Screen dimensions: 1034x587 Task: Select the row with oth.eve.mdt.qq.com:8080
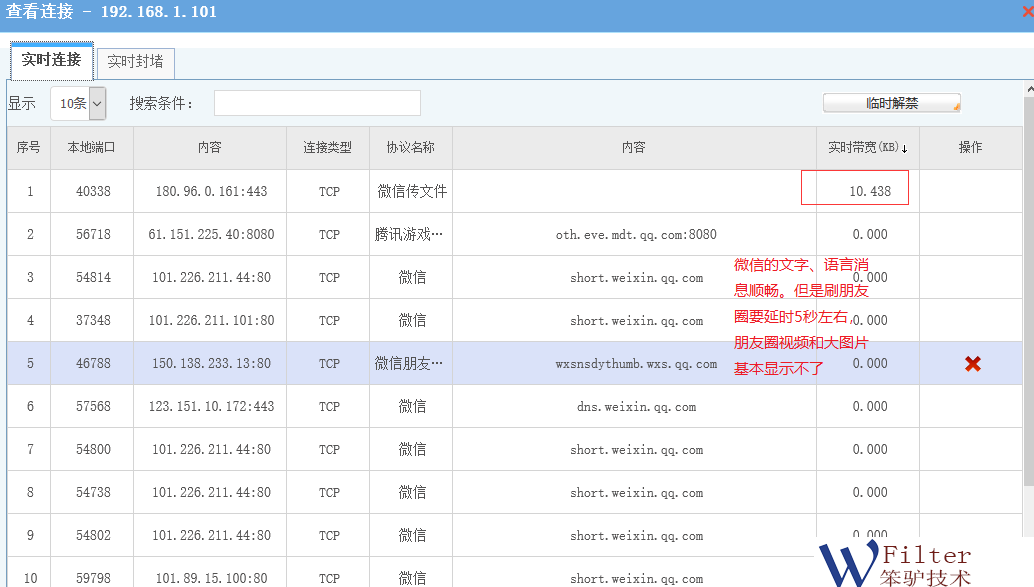(636, 235)
